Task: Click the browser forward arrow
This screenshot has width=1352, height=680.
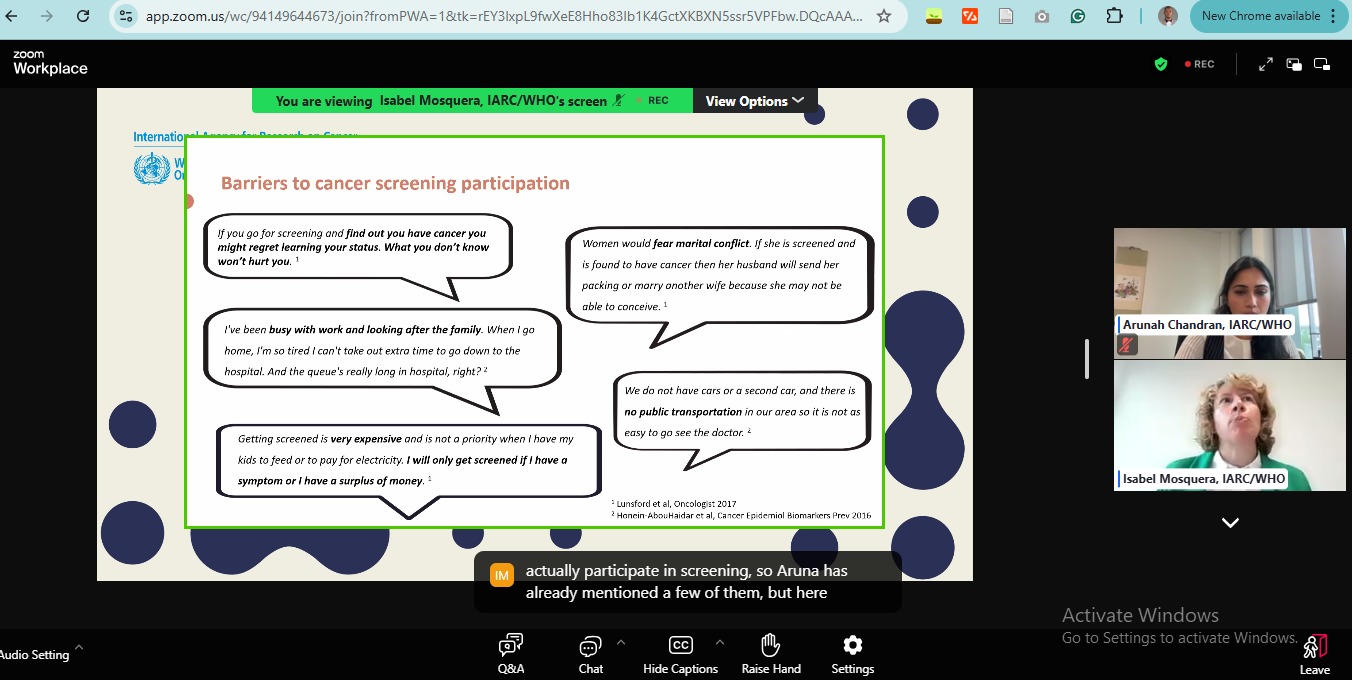Action: (x=47, y=16)
